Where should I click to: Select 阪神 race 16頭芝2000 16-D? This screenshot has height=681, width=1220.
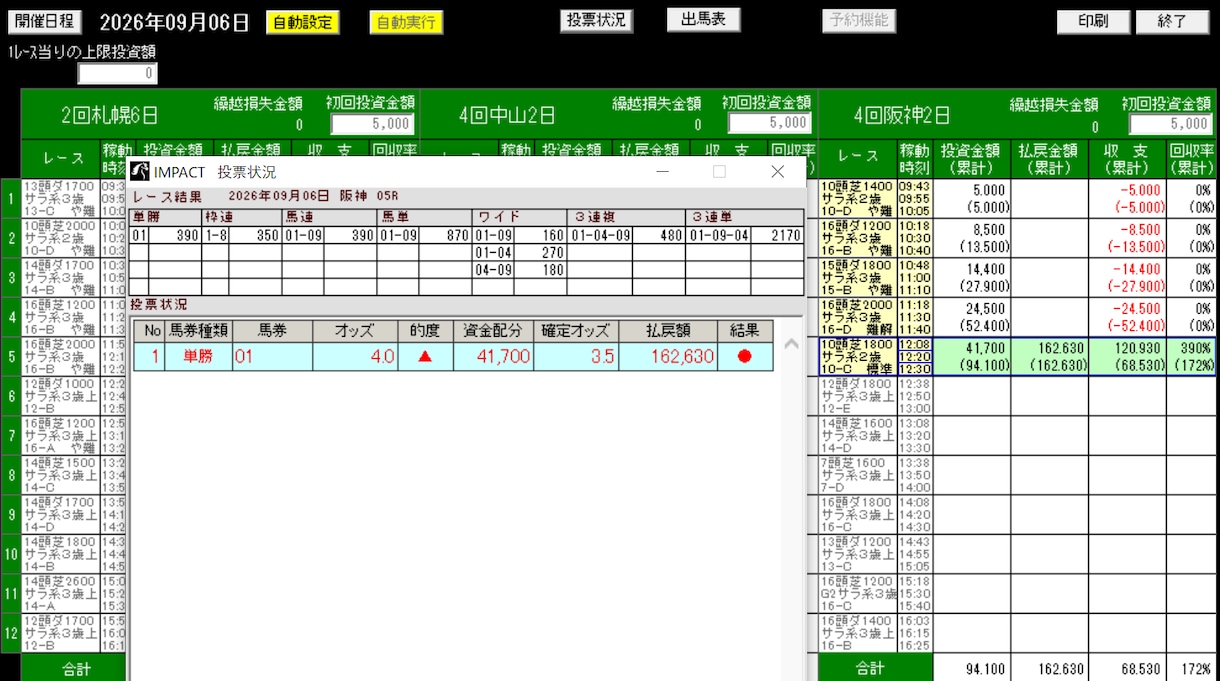(x=857, y=316)
